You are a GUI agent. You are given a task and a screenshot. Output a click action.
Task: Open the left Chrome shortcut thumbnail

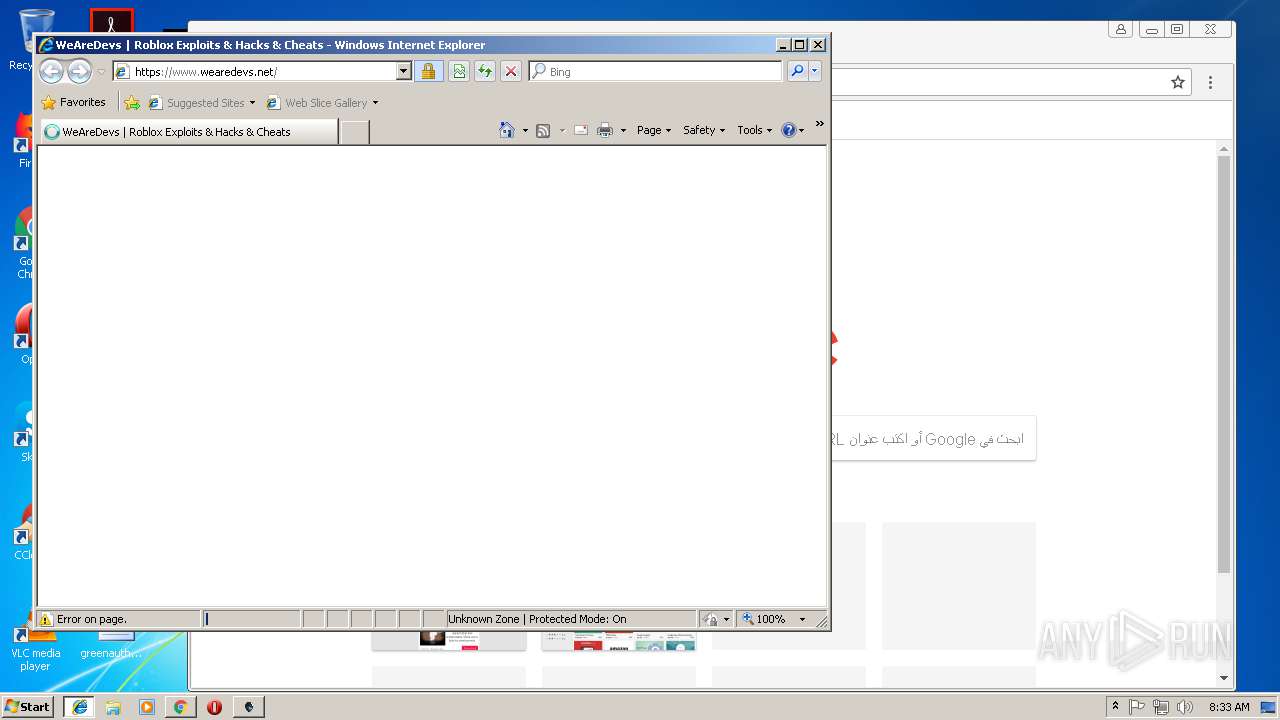point(449,640)
